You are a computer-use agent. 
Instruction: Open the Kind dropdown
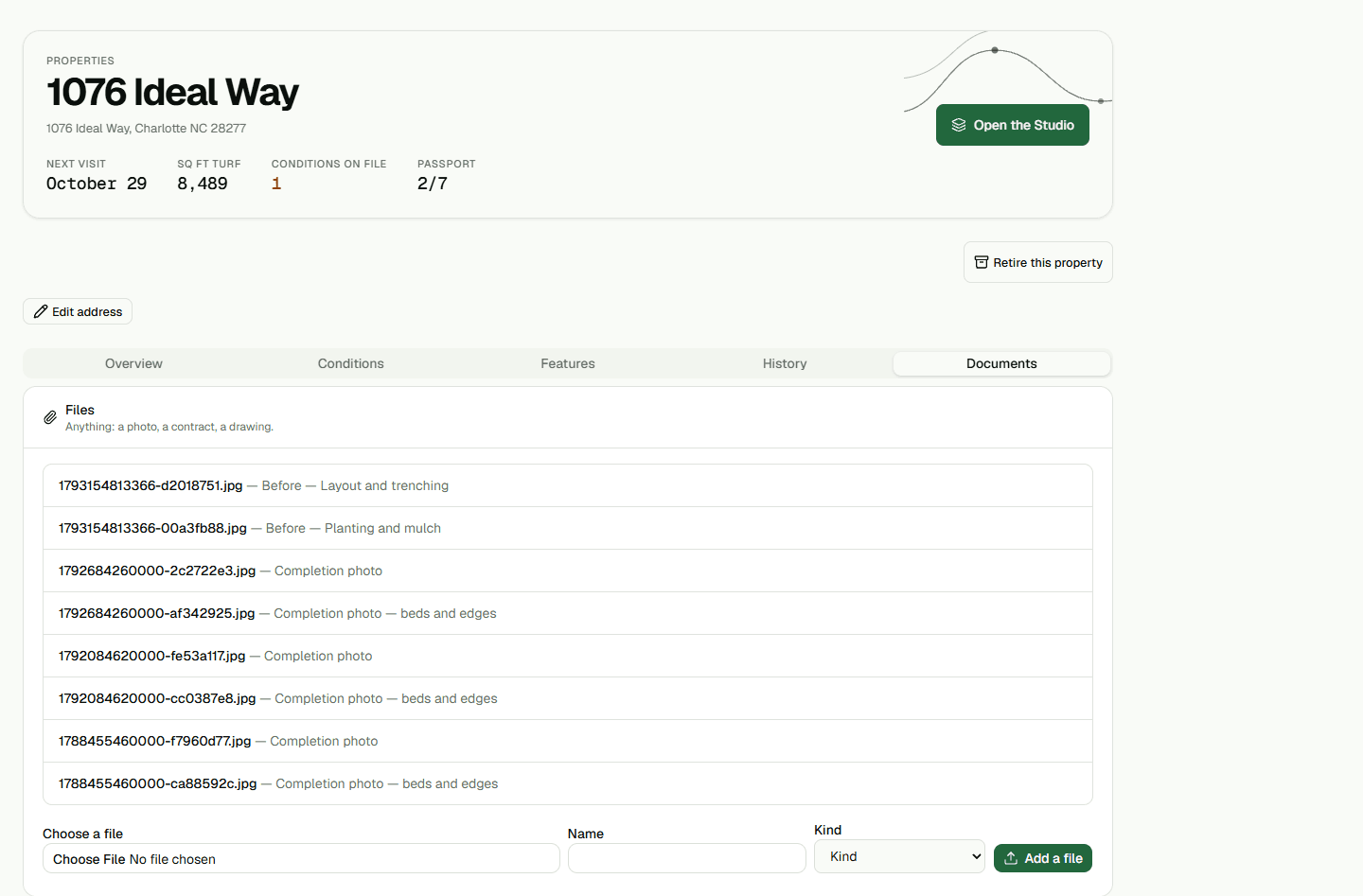(x=899, y=856)
